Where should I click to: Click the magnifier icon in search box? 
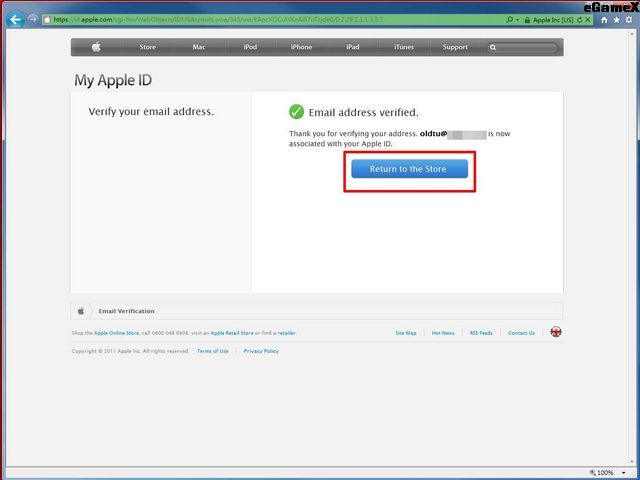click(493, 47)
